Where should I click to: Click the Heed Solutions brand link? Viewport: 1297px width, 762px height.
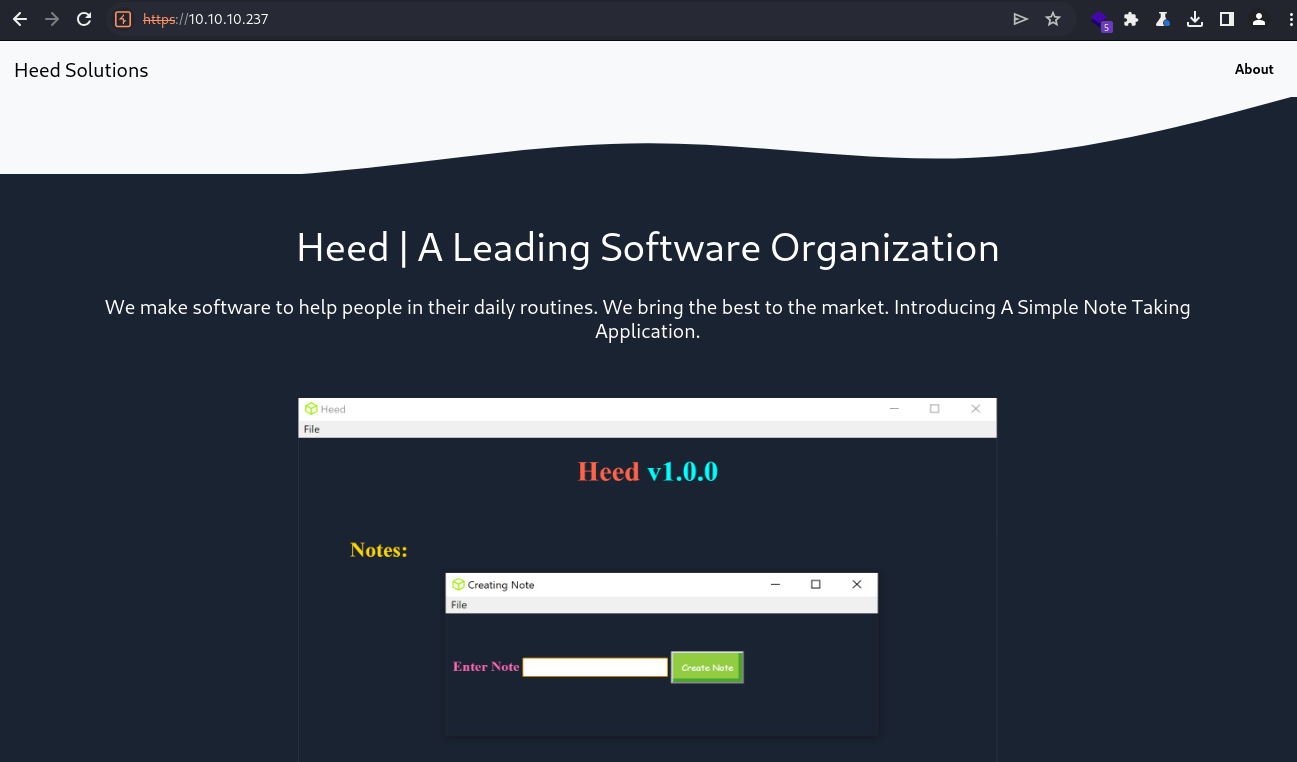(81, 70)
